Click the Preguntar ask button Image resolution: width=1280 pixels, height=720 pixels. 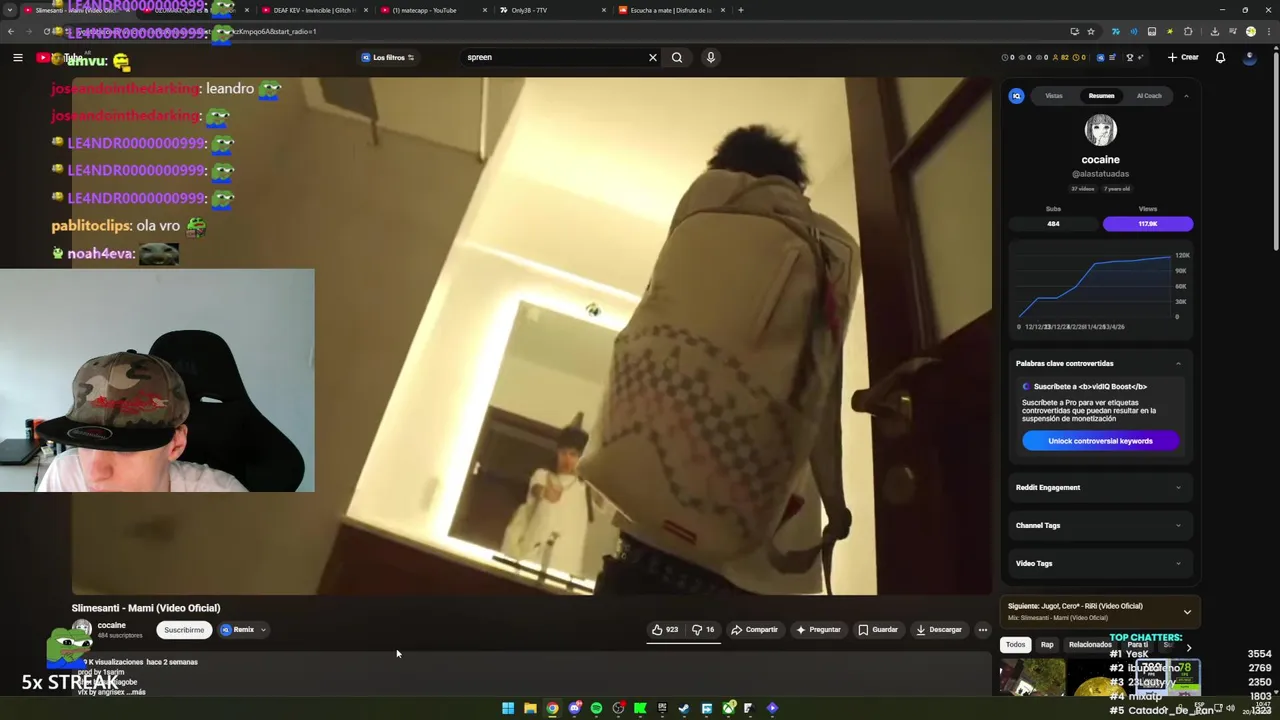(x=819, y=630)
